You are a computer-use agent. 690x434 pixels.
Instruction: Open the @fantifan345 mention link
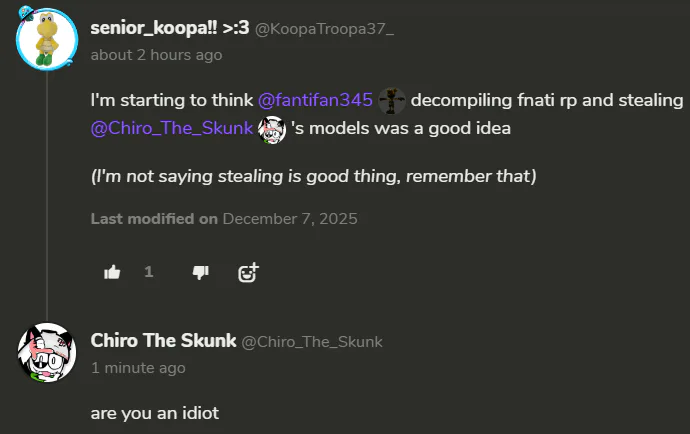point(315,101)
